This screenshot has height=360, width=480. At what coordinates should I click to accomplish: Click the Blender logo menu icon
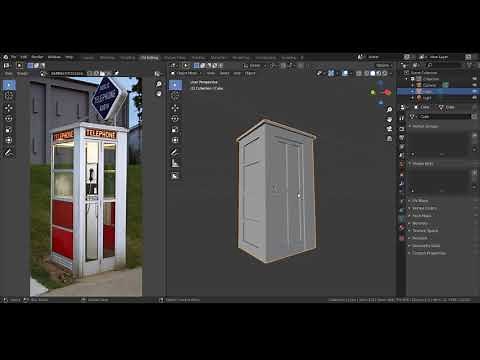pos(5,57)
